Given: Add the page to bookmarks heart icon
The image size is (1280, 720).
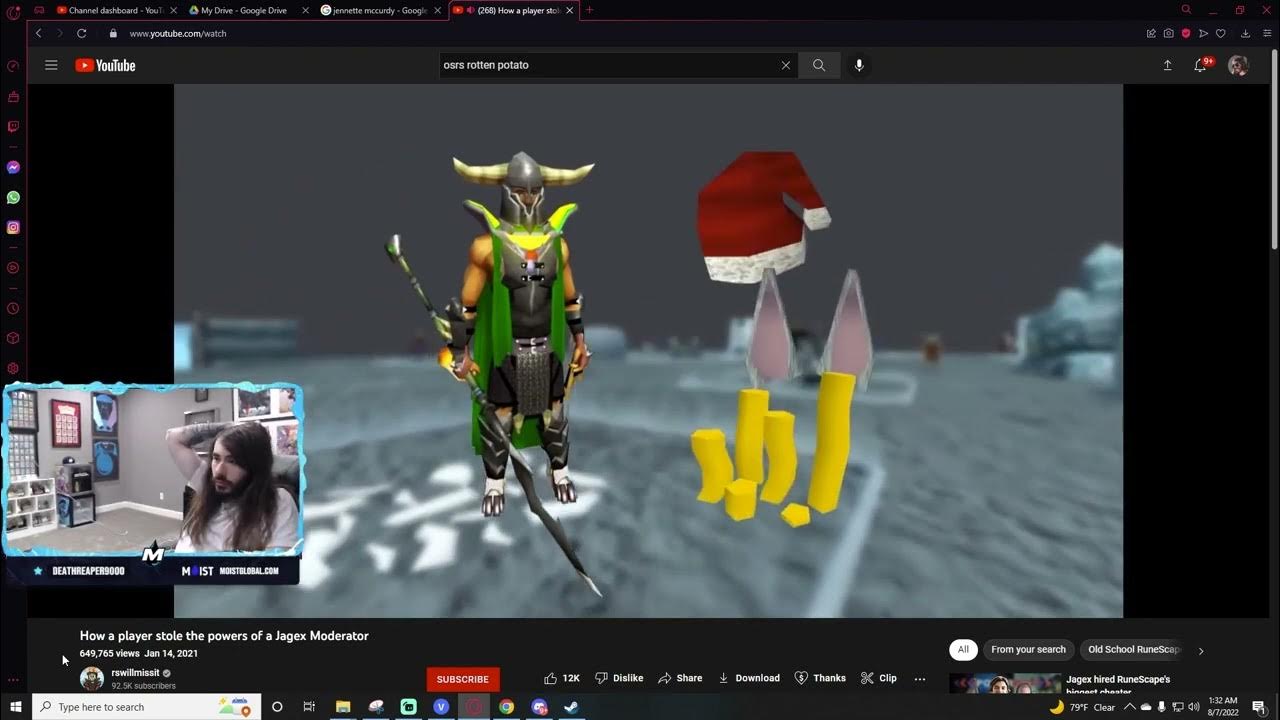Looking at the screenshot, I should coord(1221,33).
